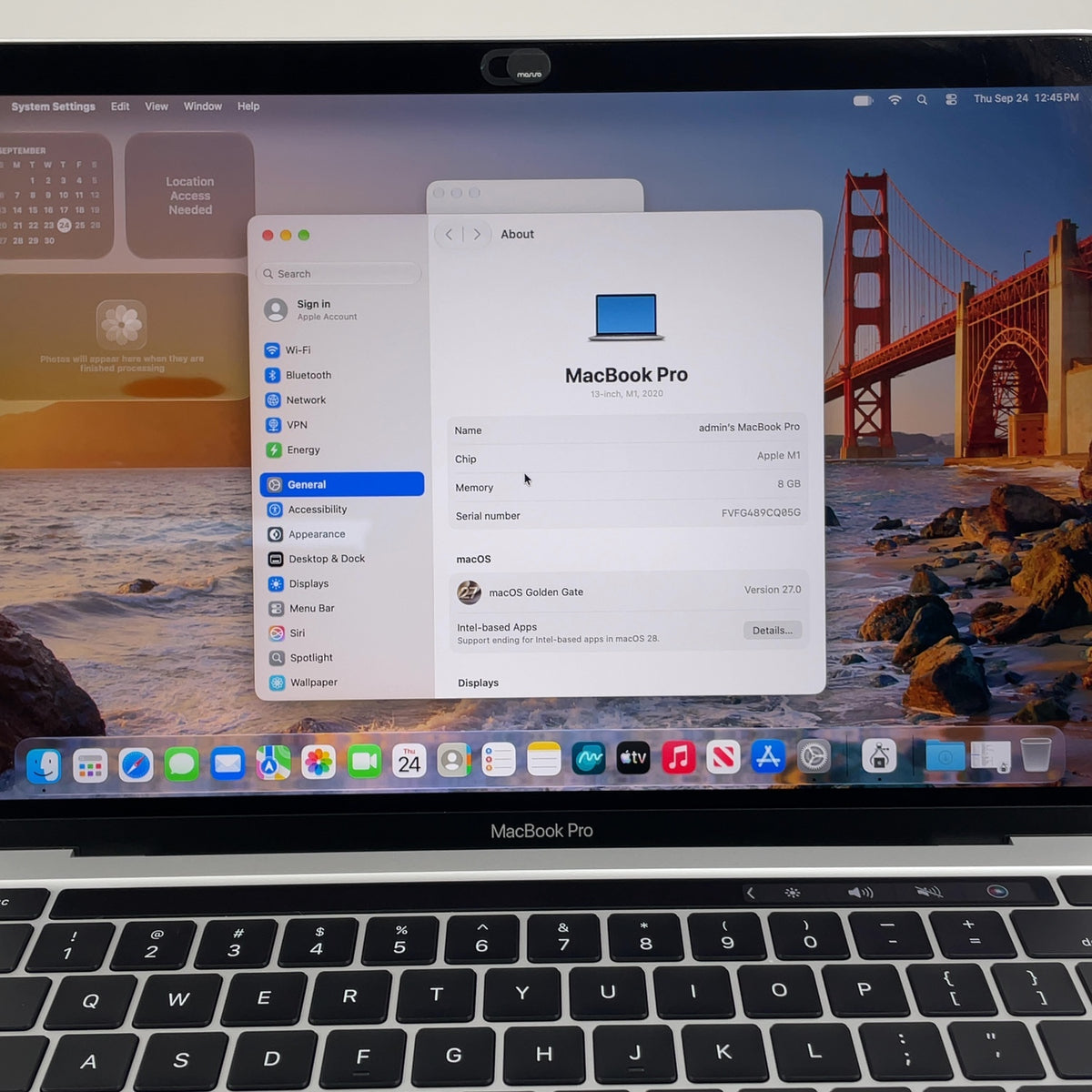
Task: Open Finder from the Dock
Action: click(x=44, y=765)
